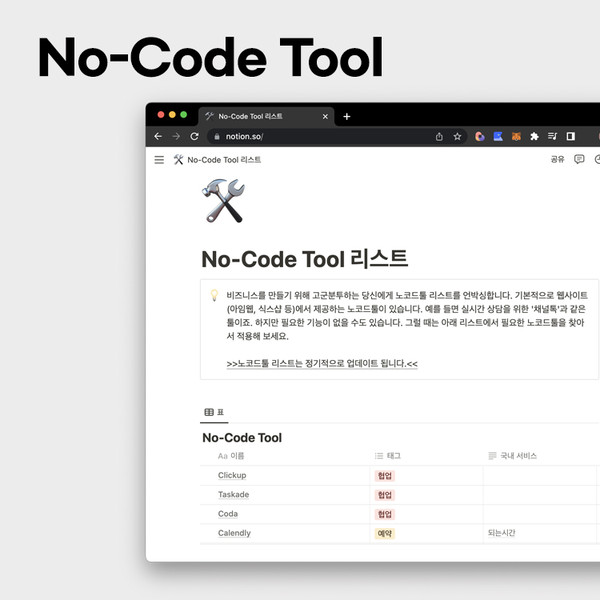
Task: Click the lightbulb callout icon
Action: pos(214,295)
